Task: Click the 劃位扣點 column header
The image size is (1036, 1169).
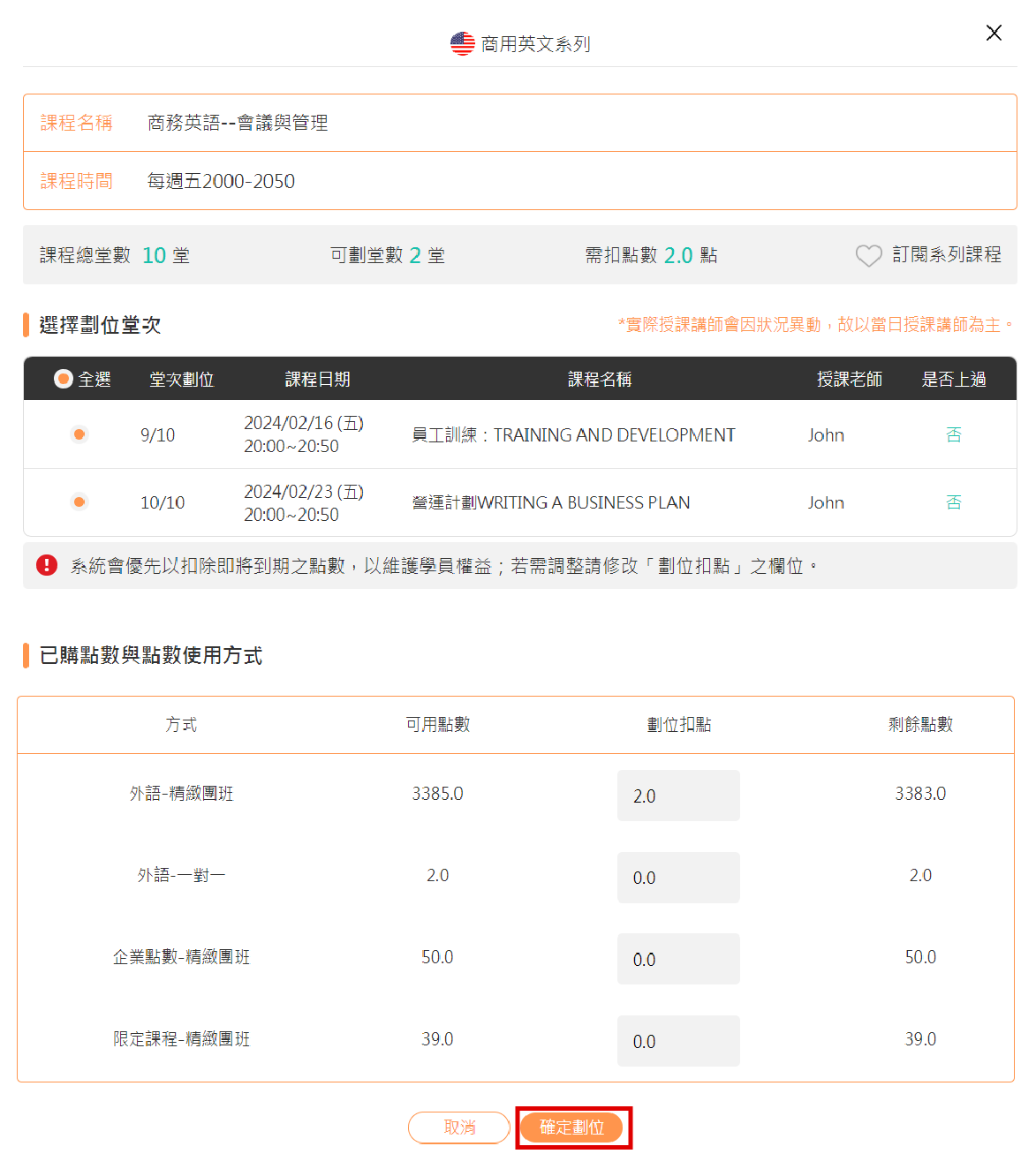Action: [x=678, y=724]
